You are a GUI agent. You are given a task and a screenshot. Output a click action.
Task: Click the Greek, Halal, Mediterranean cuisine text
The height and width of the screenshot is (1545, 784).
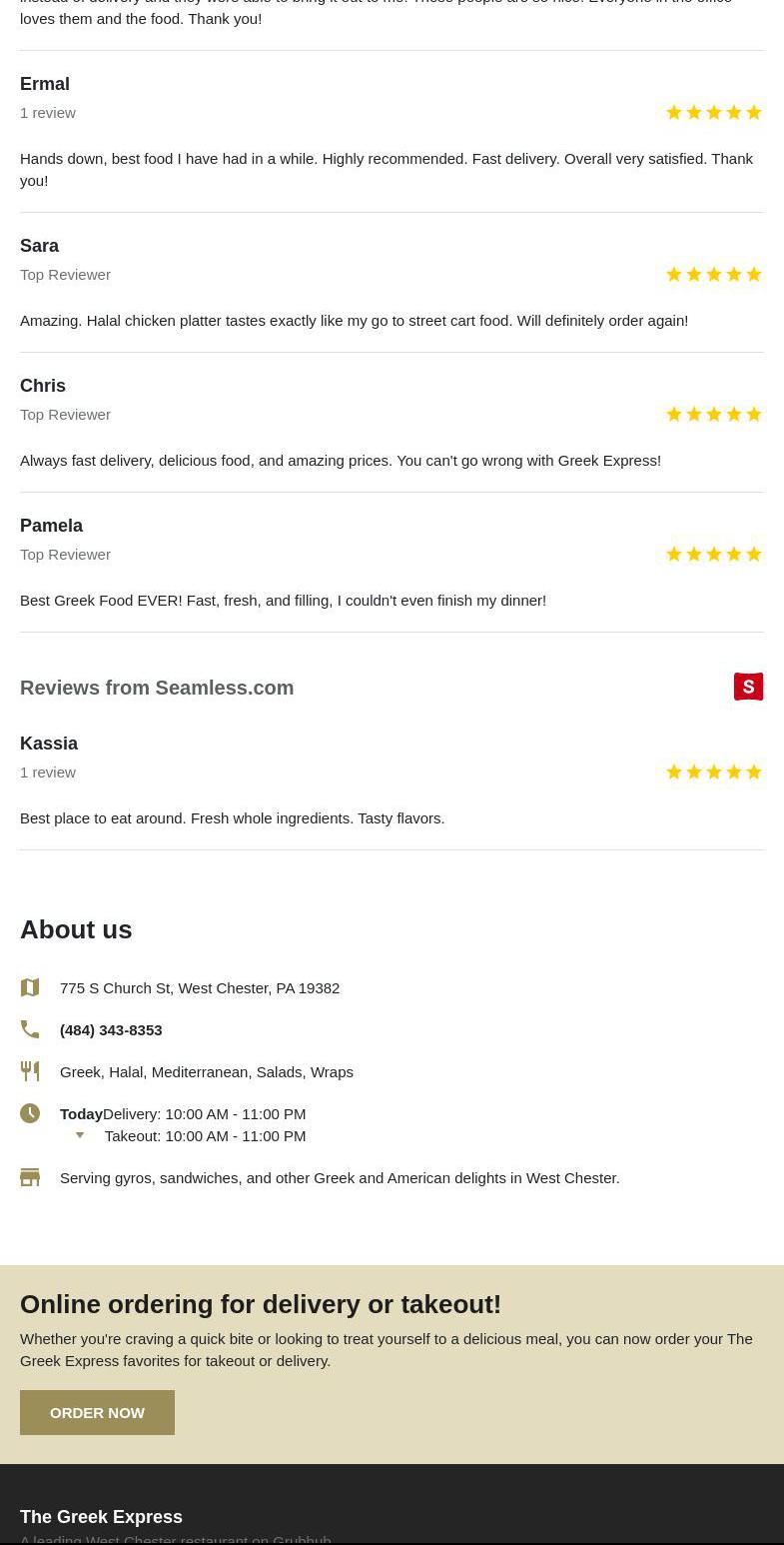click(x=207, y=1071)
